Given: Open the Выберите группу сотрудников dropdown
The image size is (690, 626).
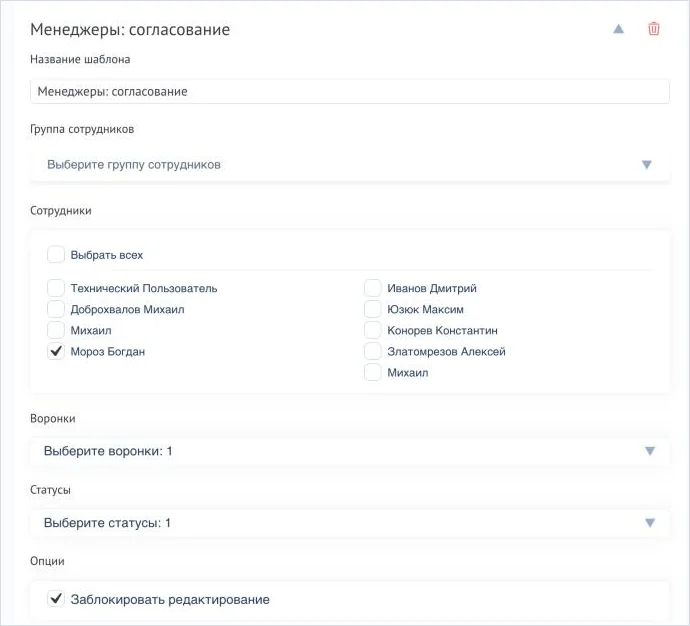Looking at the screenshot, I should pos(350,165).
